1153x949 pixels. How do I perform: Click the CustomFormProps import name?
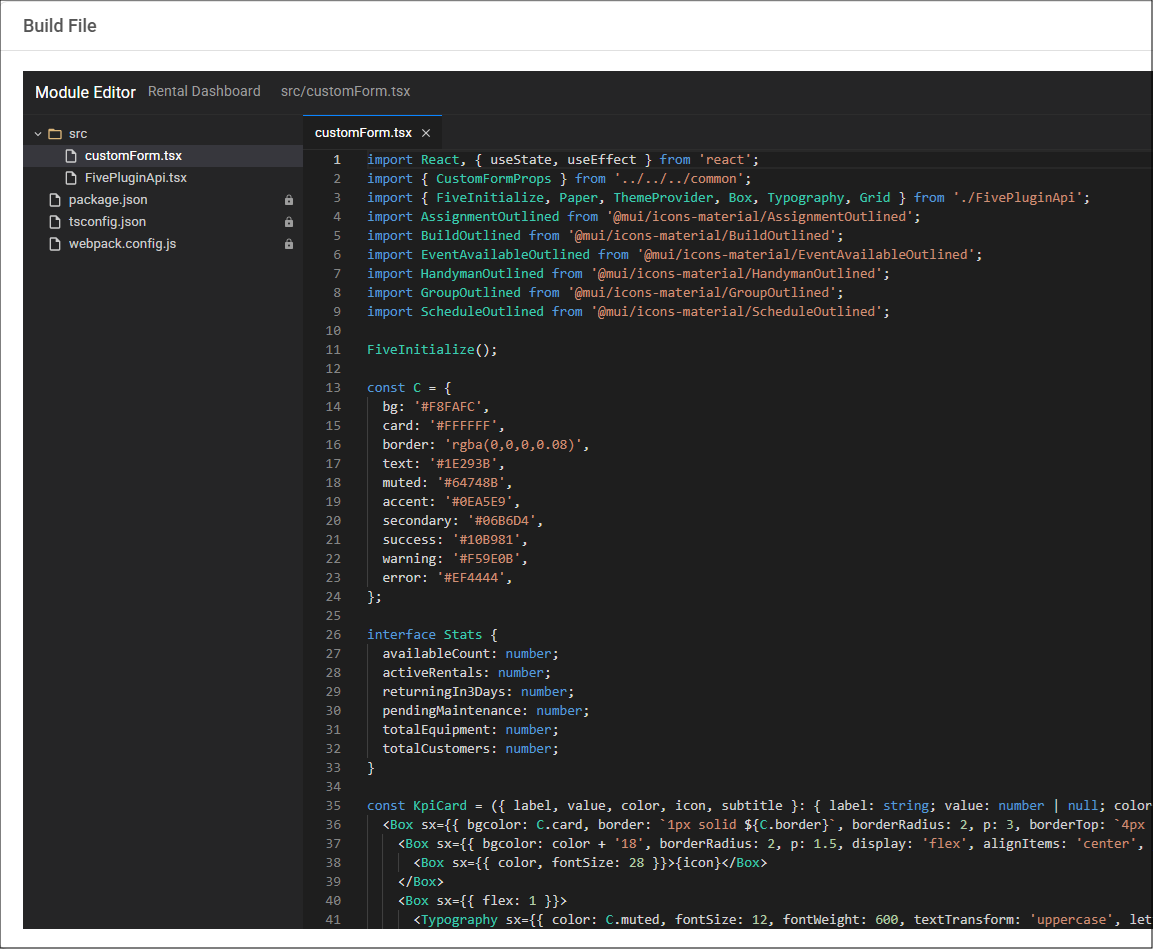493,179
